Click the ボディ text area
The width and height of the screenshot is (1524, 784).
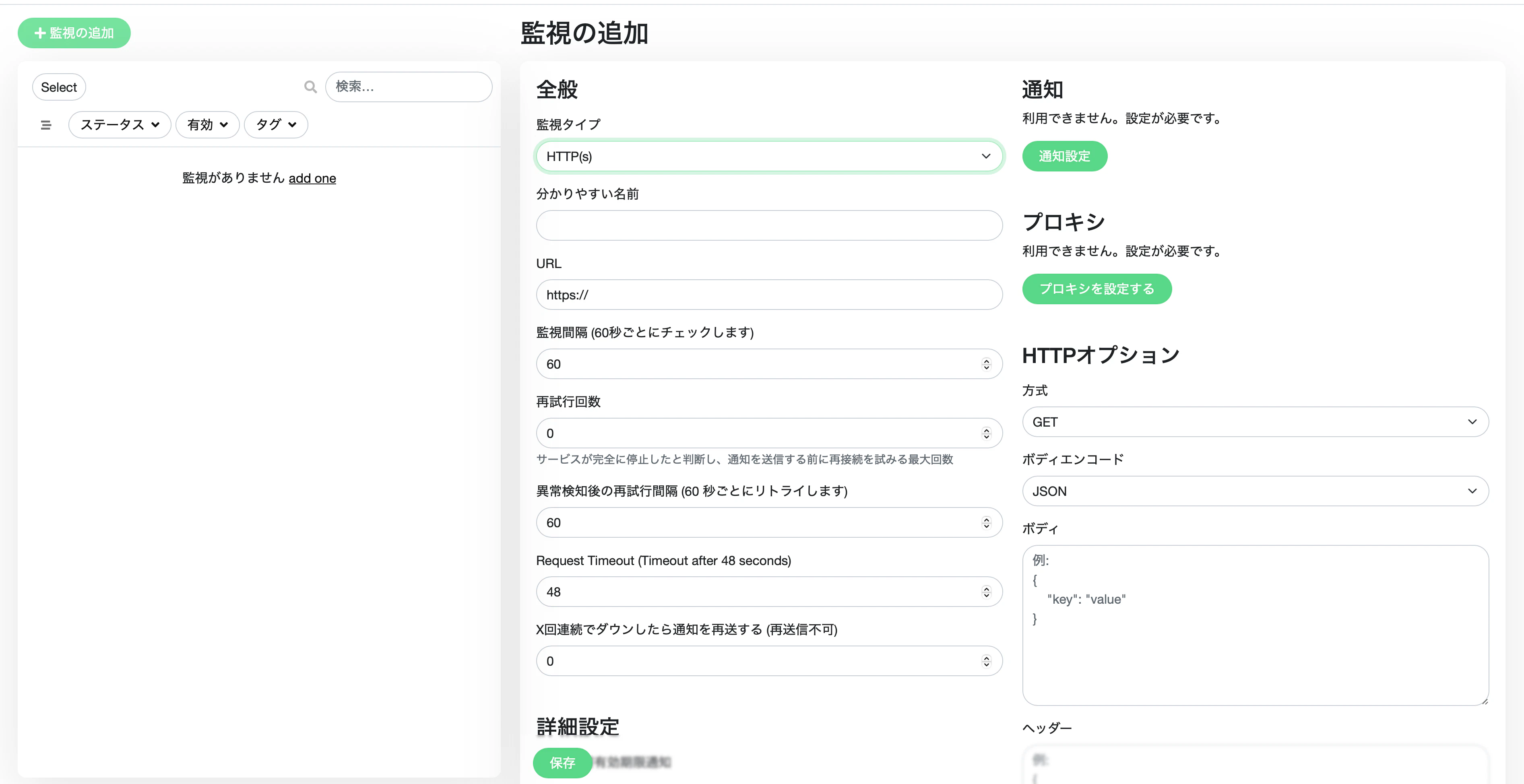(x=1256, y=625)
